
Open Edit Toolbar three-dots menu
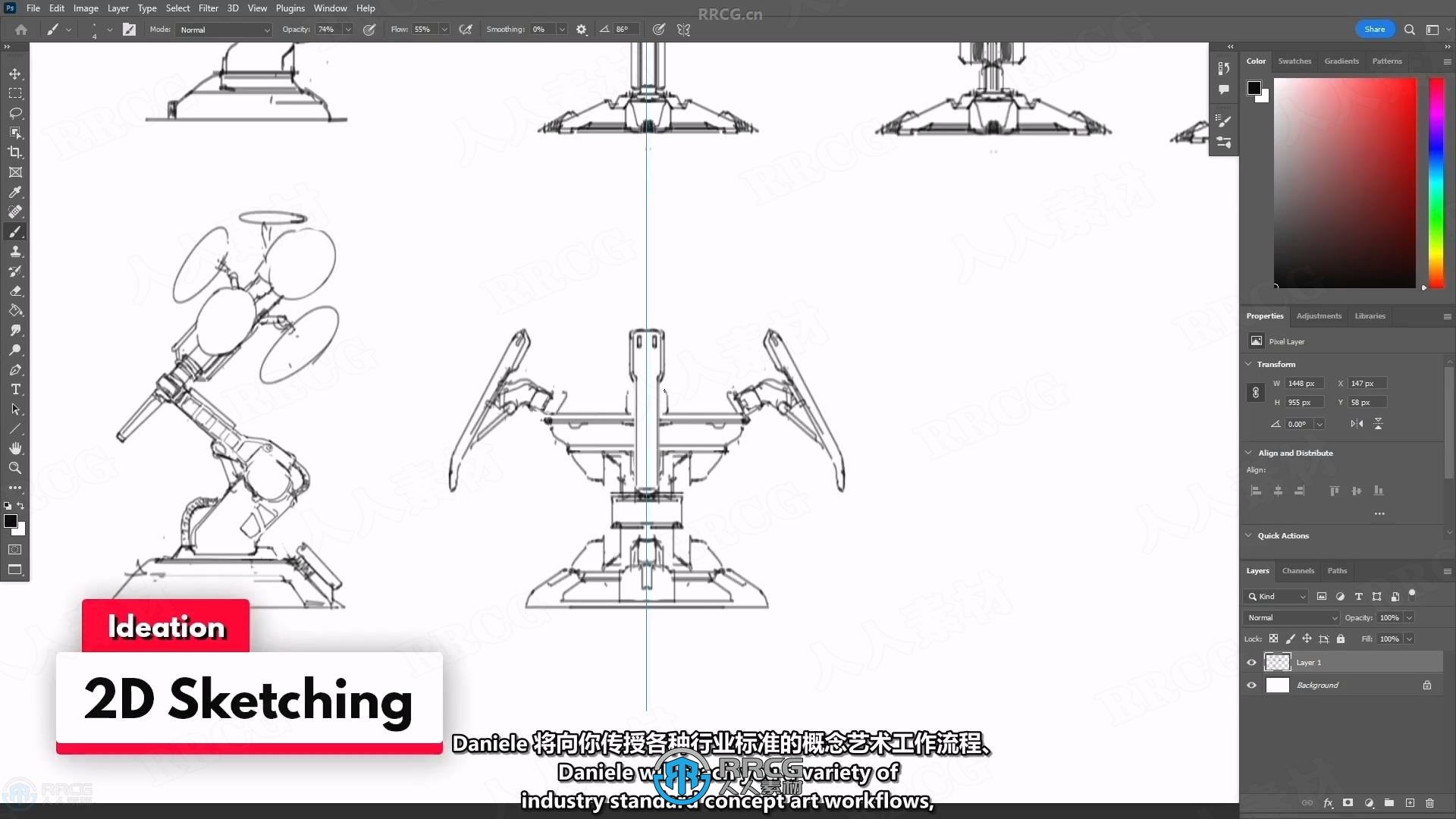click(x=15, y=488)
